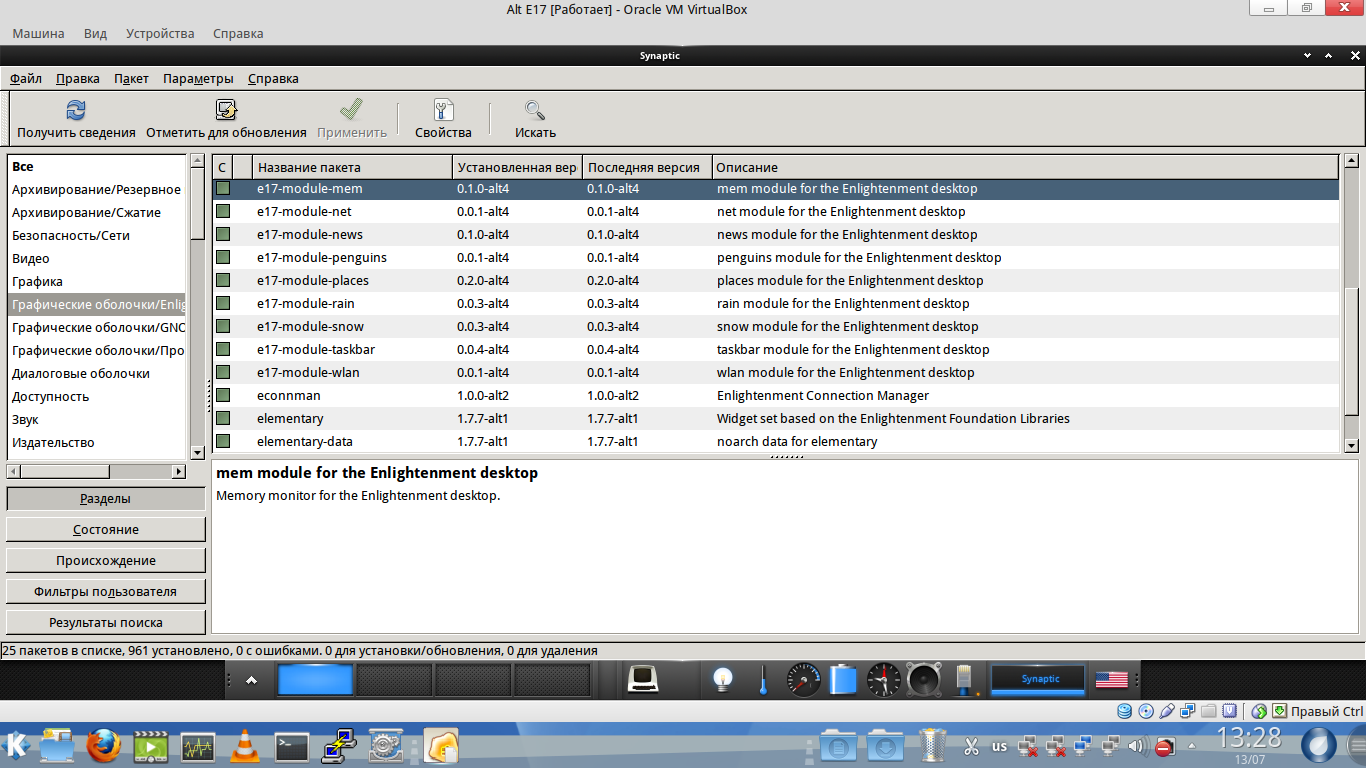Sort by the Название пакета column header
1366x768 pixels.
[x=352, y=167]
